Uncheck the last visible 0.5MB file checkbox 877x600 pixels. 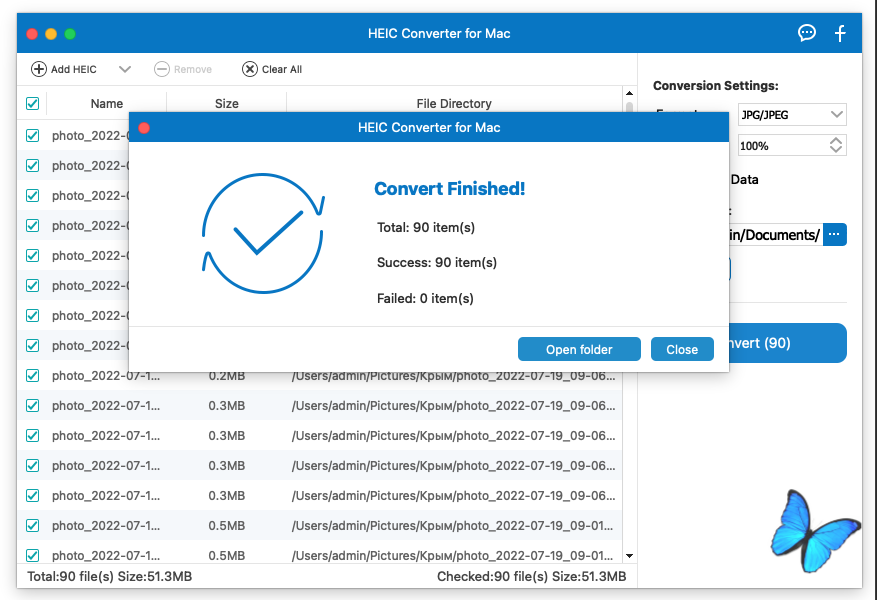click(x=32, y=556)
